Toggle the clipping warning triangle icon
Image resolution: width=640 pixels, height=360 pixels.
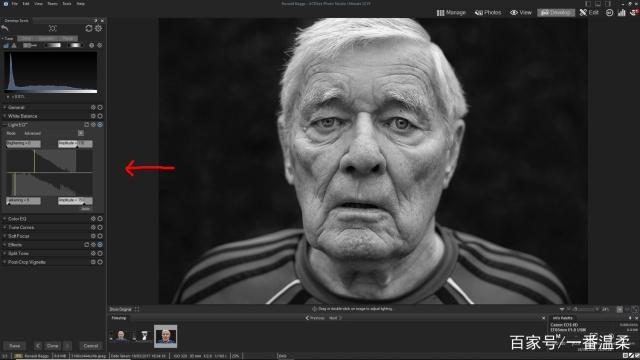(x=13, y=45)
